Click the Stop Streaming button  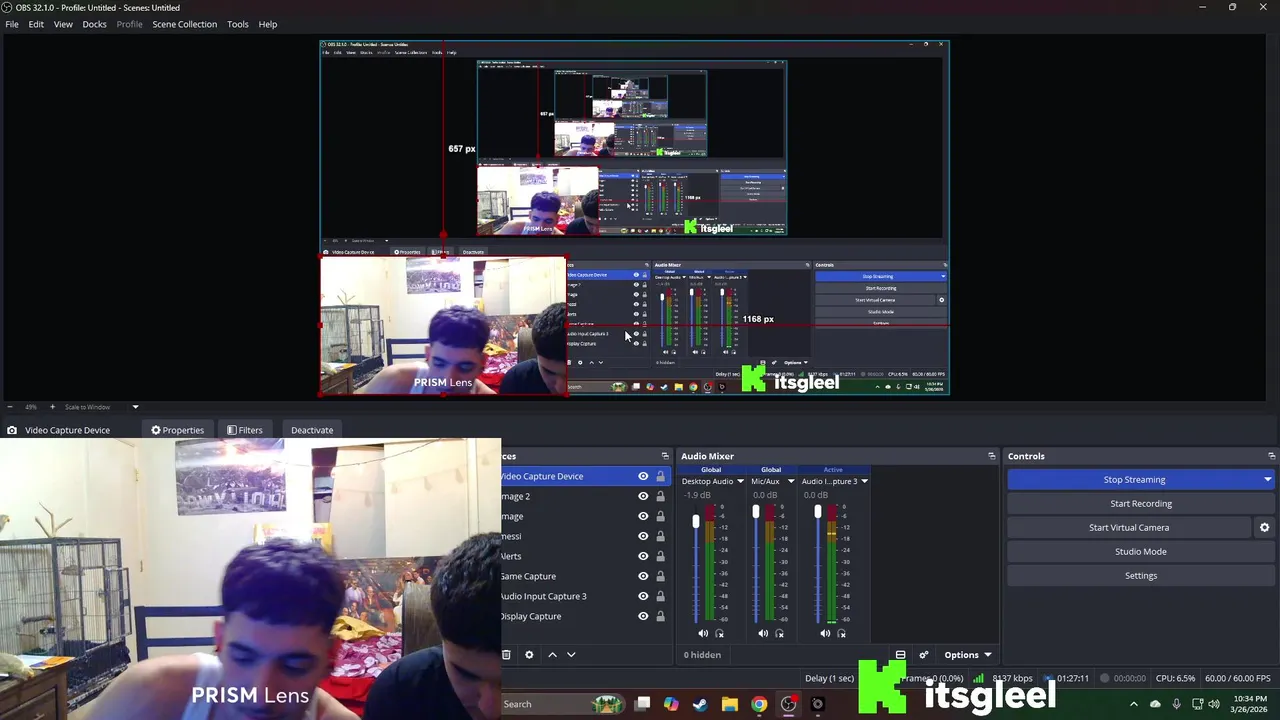[1134, 480]
